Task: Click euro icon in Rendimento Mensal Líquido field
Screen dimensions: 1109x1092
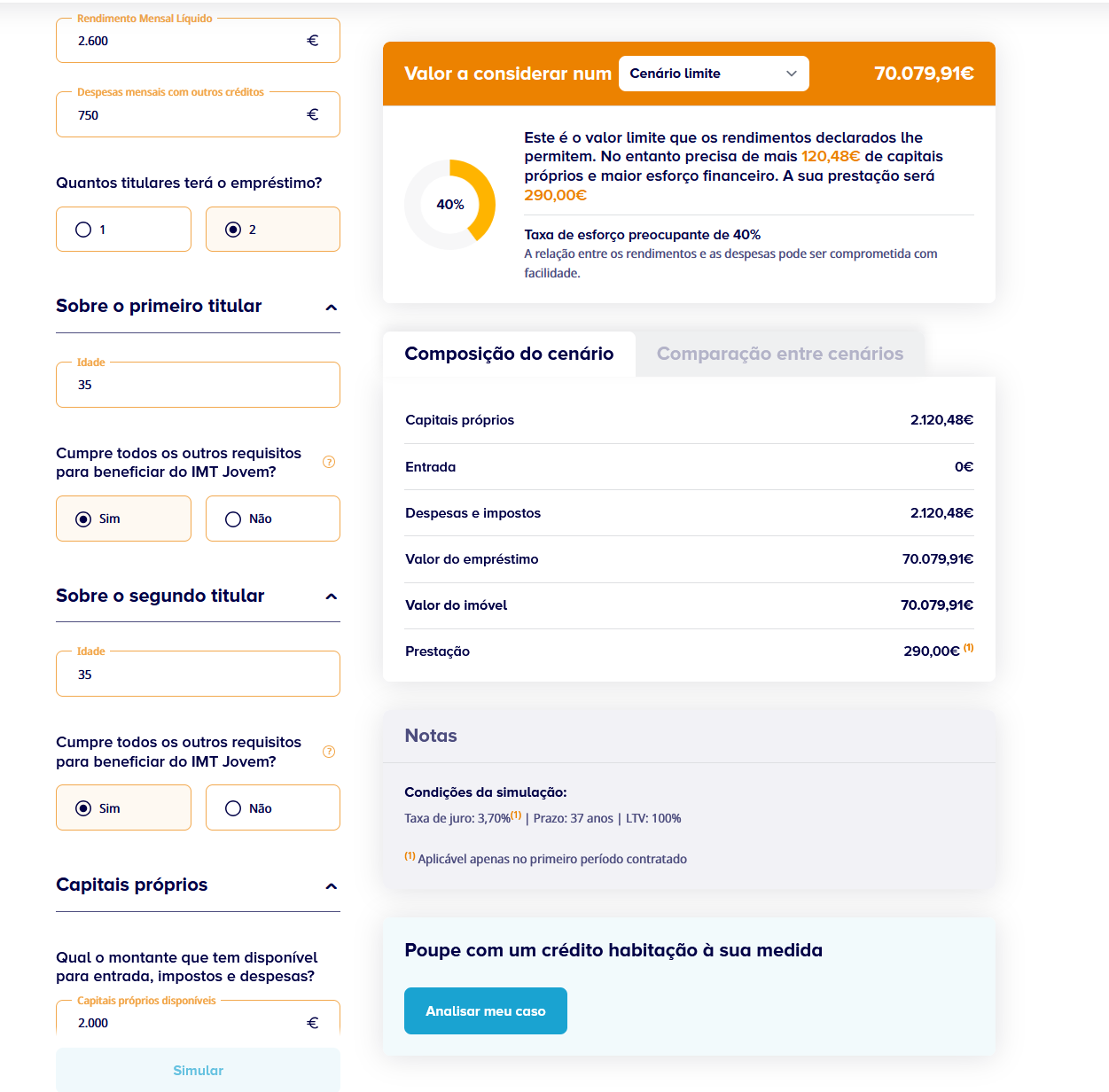Action: [312, 41]
